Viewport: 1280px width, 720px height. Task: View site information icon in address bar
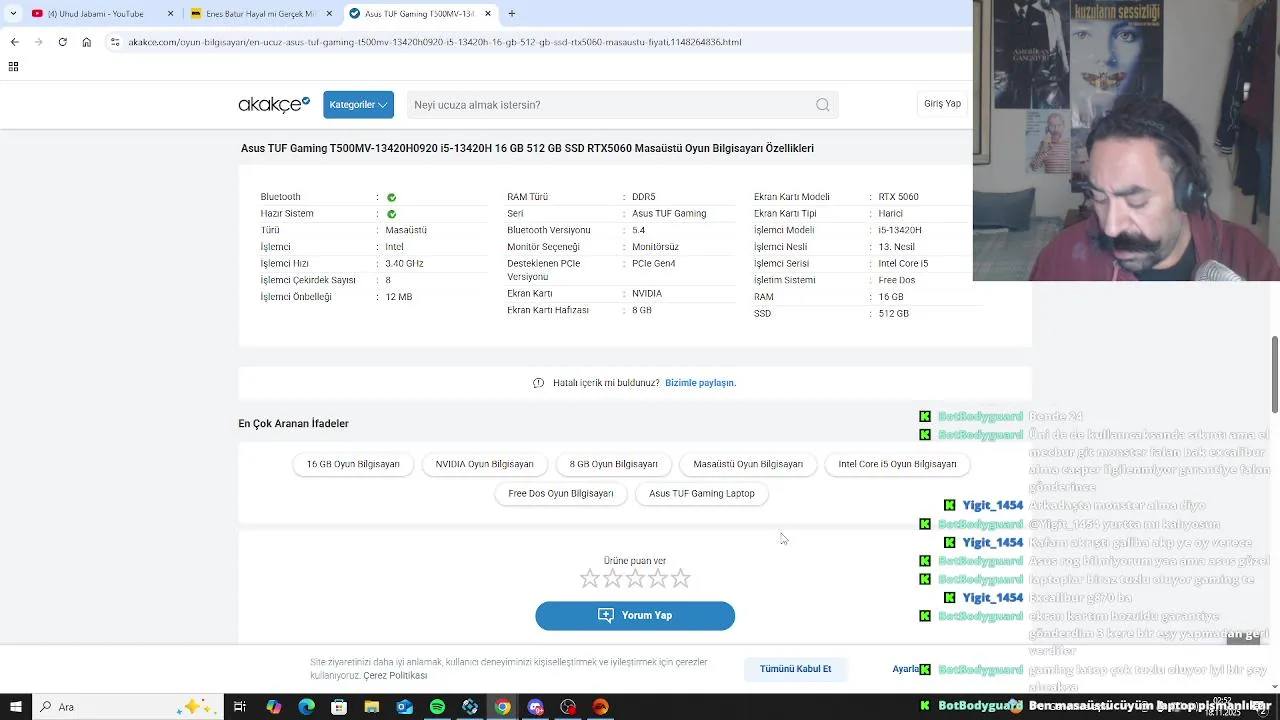115,42
